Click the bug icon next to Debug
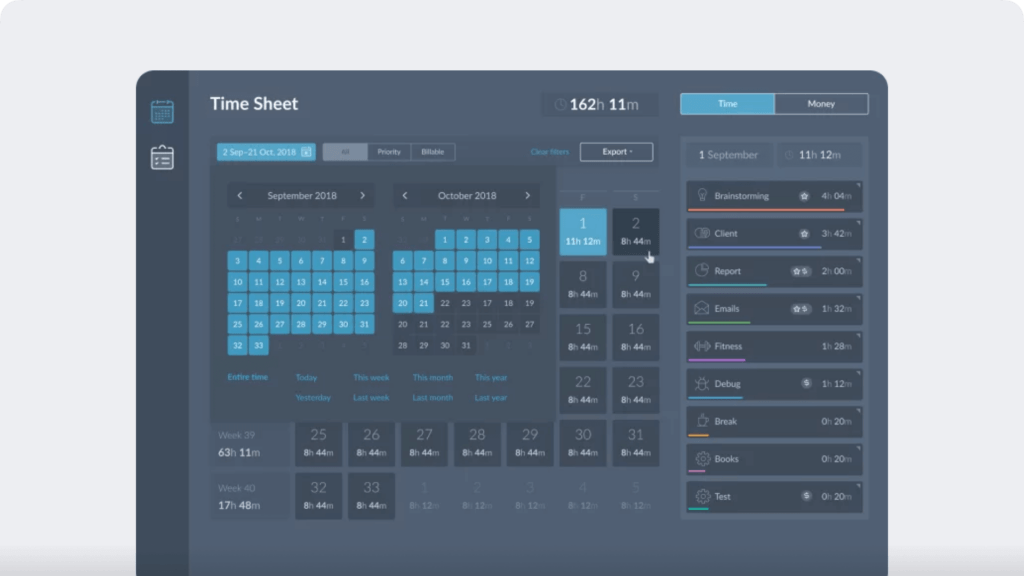Image resolution: width=1024 pixels, height=576 pixels. click(x=702, y=384)
